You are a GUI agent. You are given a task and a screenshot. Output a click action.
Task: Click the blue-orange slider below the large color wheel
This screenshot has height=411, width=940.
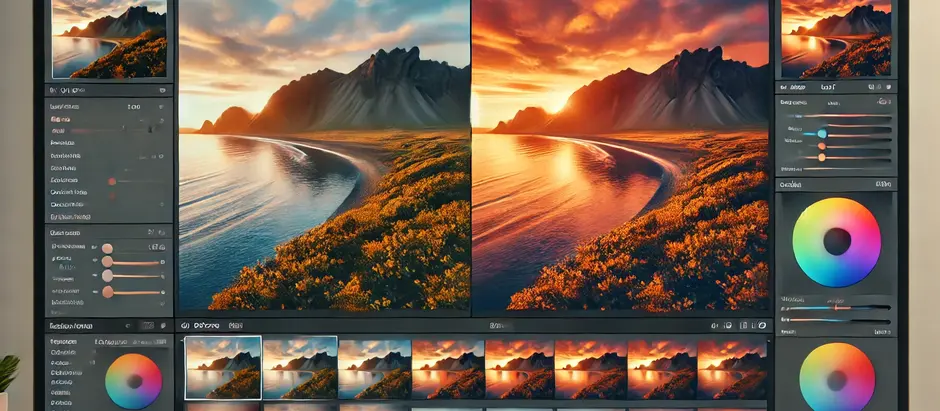(838, 307)
